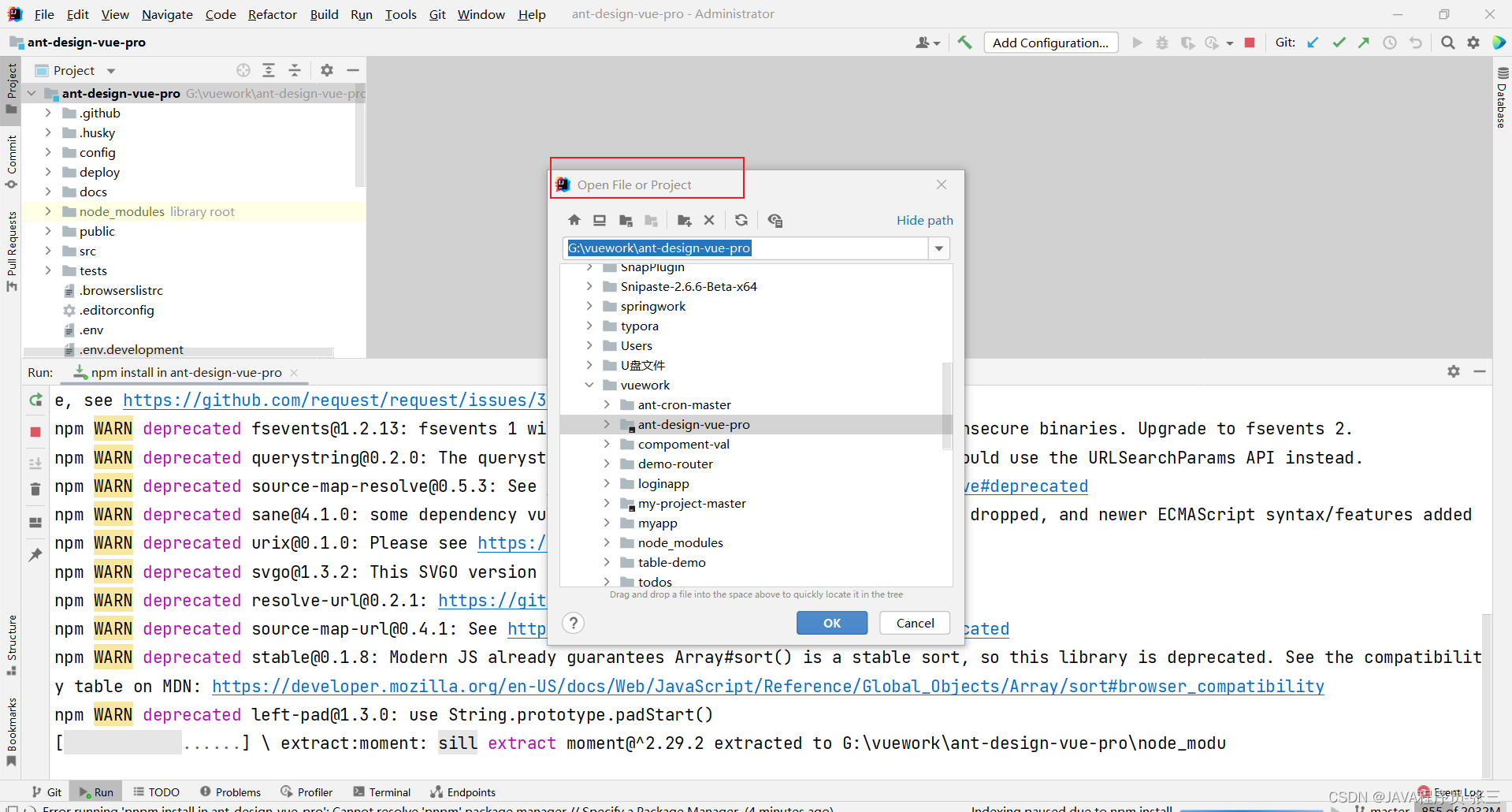
Task: Click Select Opened File target icon
Action: pyautogui.click(x=243, y=70)
